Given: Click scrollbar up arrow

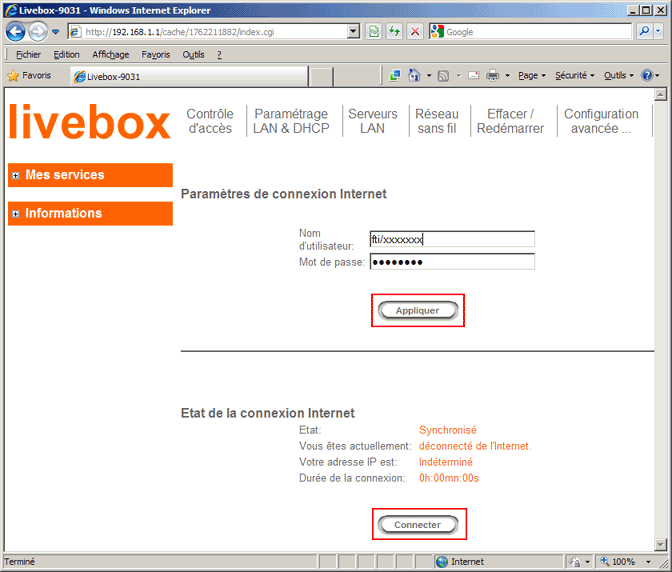Looking at the screenshot, I should (x=660, y=95).
